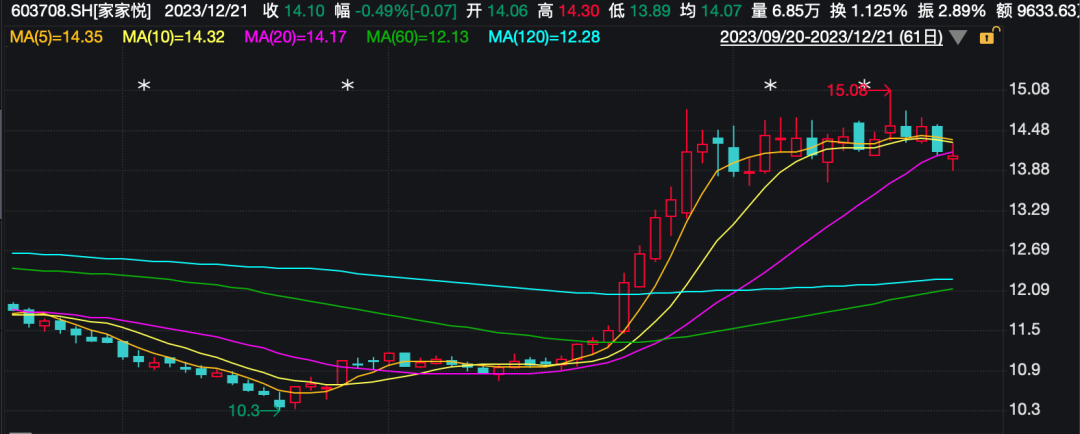
Task: Select the MA(5)=14.35 indicator label
Action: coord(57,38)
